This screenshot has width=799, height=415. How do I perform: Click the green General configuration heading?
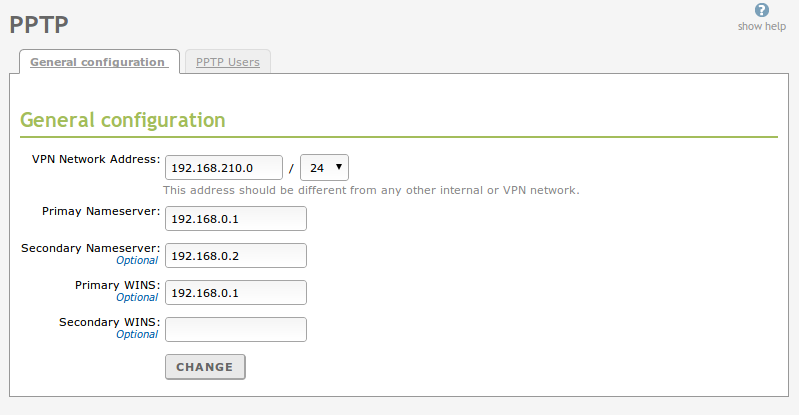(x=122, y=120)
